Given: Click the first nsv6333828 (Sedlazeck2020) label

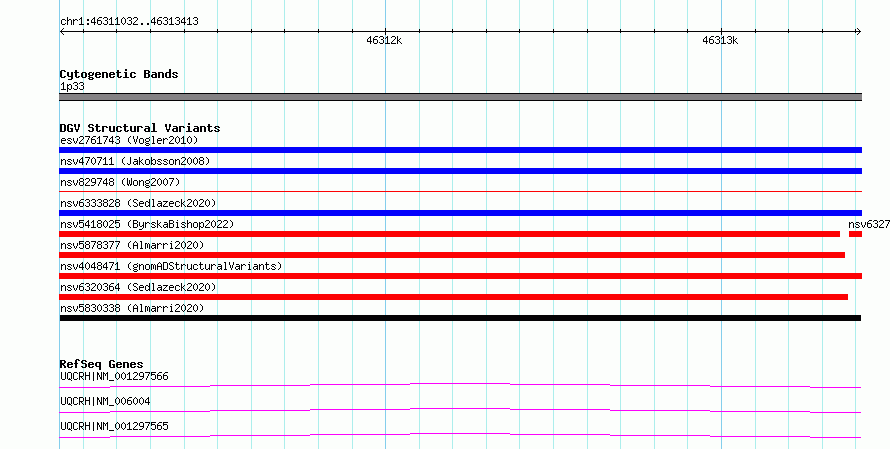Looking at the screenshot, I should (x=138, y=203).
